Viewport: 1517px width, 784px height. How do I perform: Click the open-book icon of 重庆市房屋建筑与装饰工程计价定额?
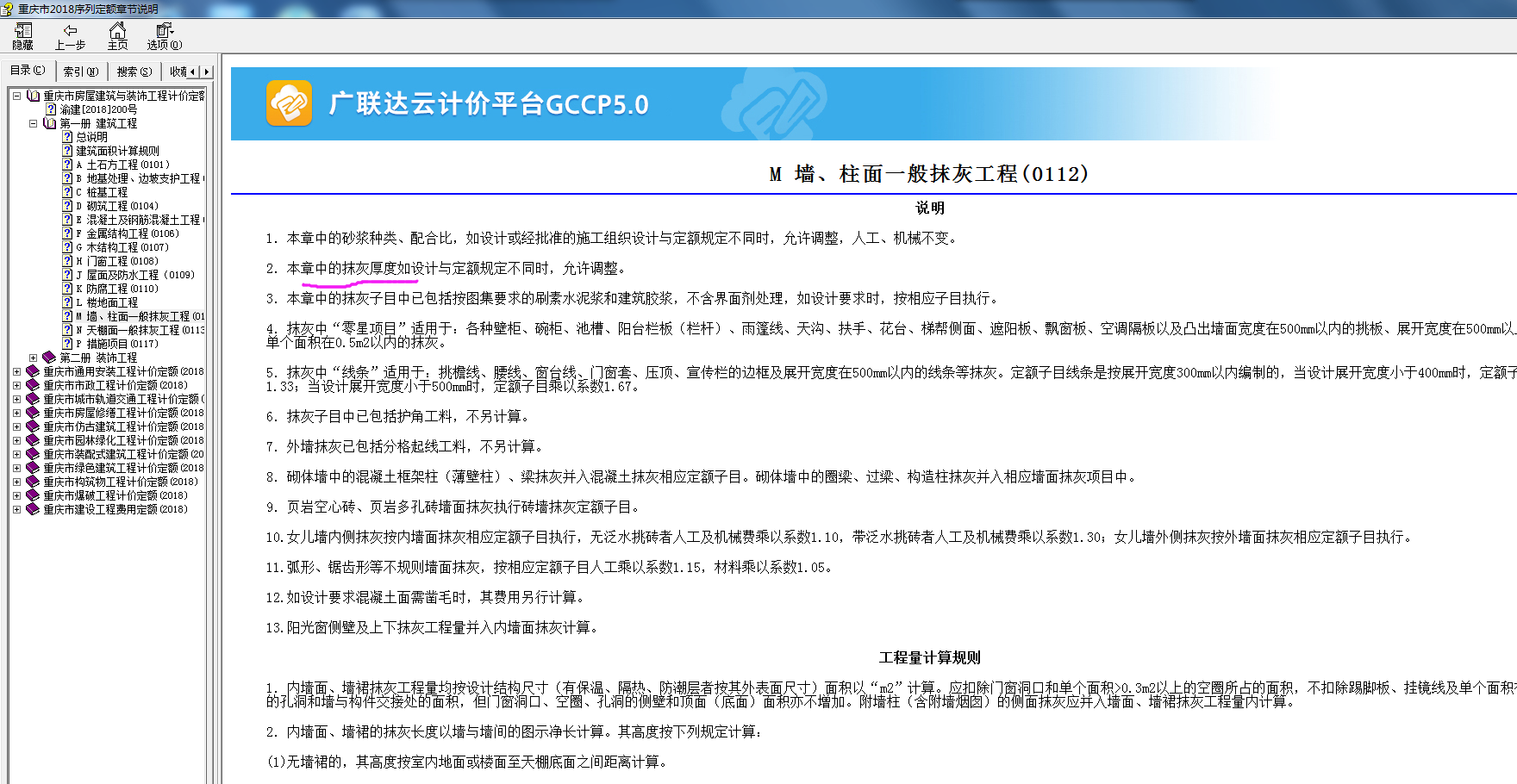pyautogui.click(x=34, y=96)
